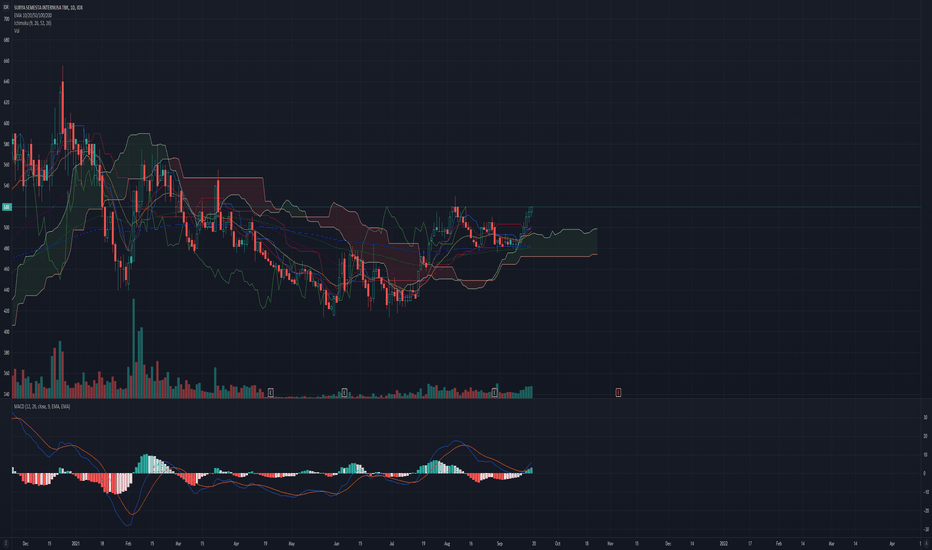Select the Surya Semesta Internusa symbol title
The height and width of the screenshot is (550, 932).
pos(48,7)
